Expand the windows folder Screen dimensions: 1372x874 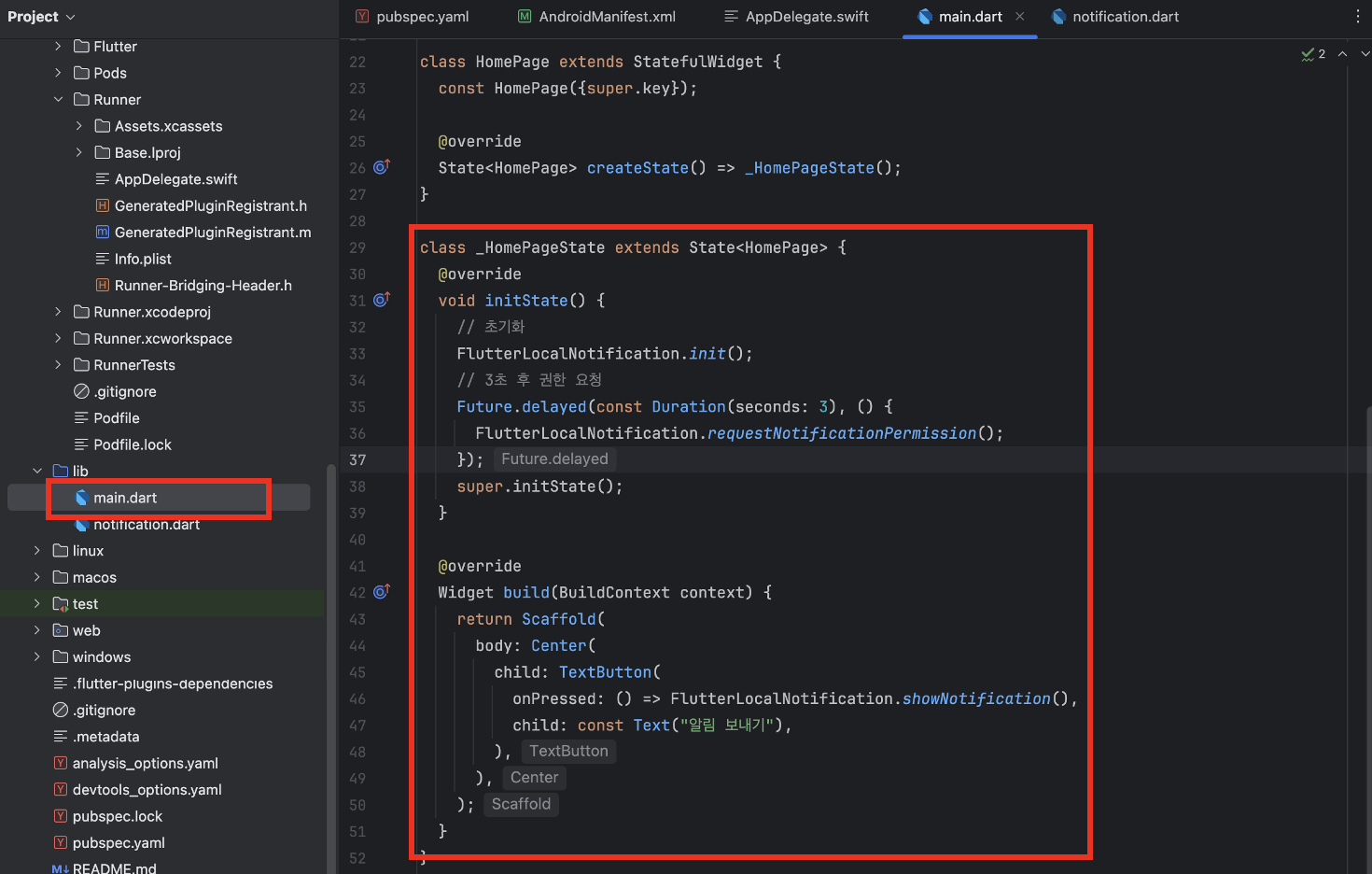(37, 657)
